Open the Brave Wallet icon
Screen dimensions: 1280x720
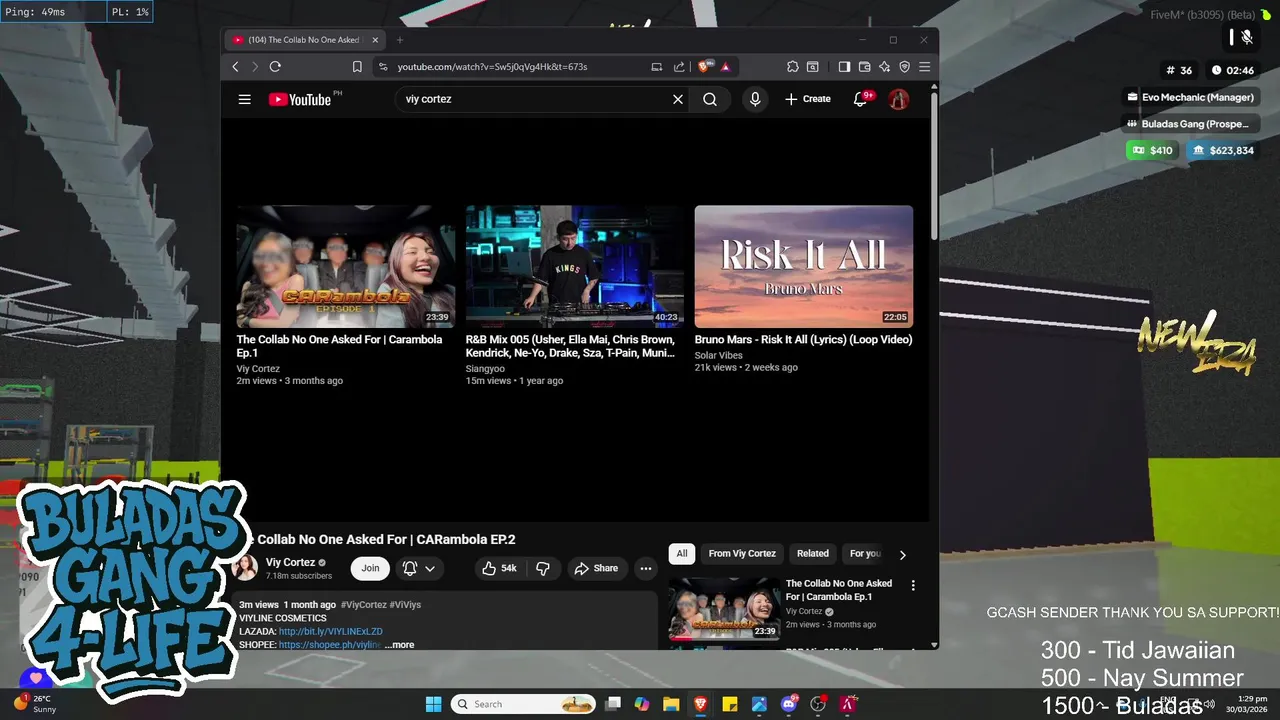tap(864, 67)
